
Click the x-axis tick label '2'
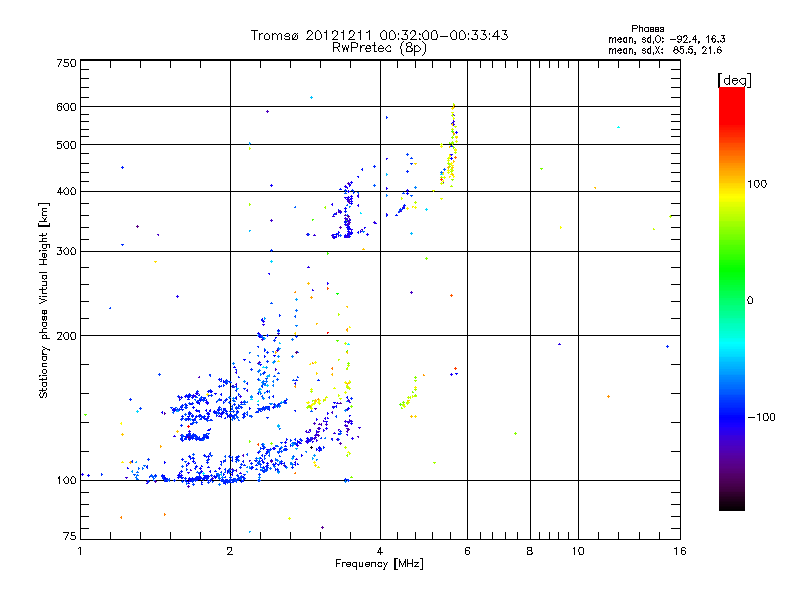click(x=230, y=551)
